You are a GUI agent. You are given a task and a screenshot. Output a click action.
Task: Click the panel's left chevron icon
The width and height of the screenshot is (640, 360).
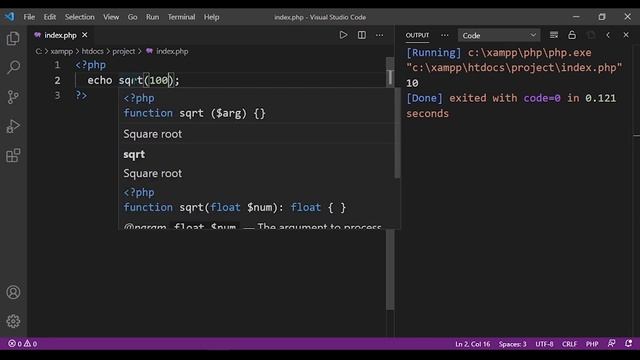[608, 35]
